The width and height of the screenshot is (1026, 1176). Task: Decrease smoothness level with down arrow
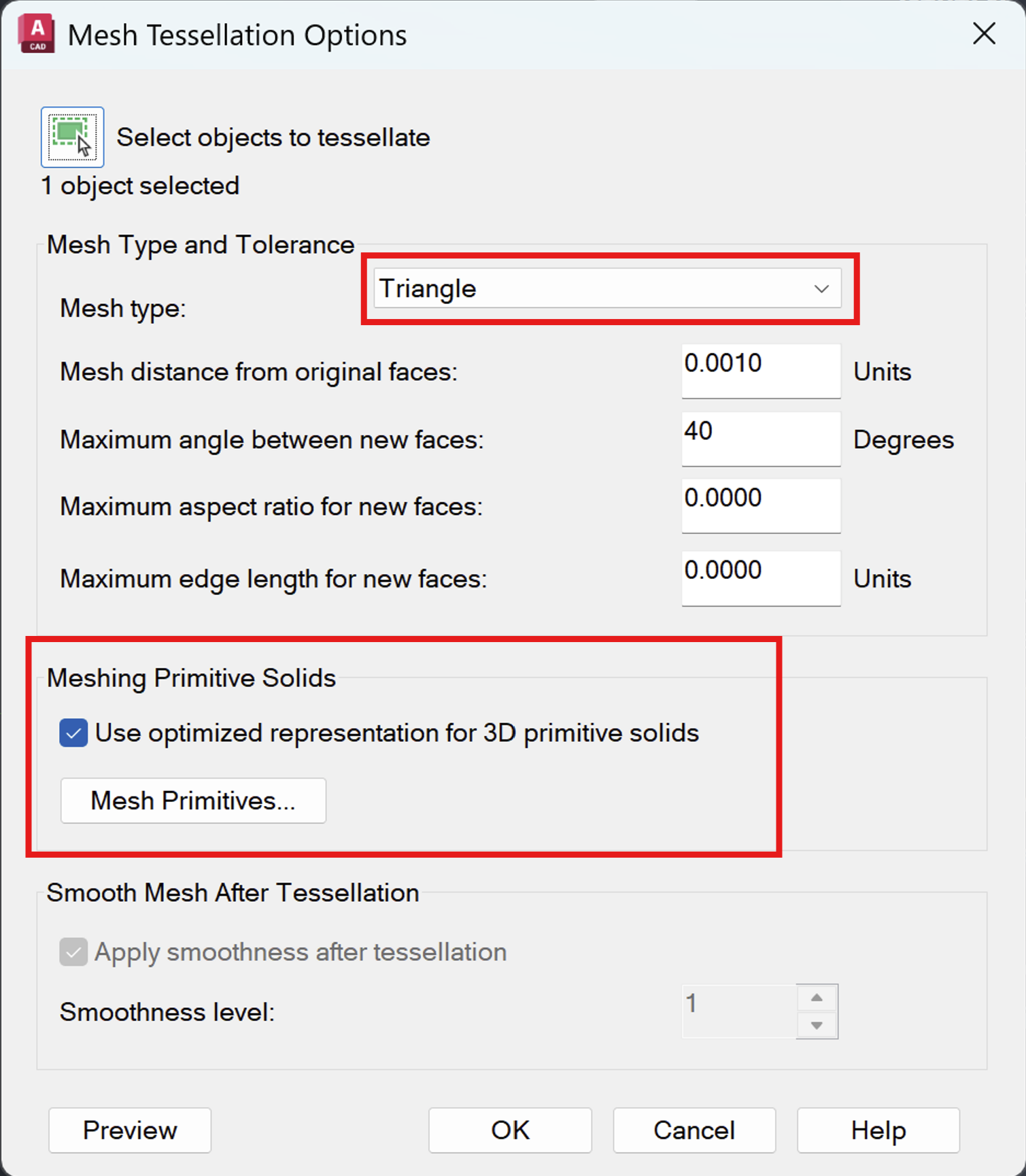point(817,1025)
